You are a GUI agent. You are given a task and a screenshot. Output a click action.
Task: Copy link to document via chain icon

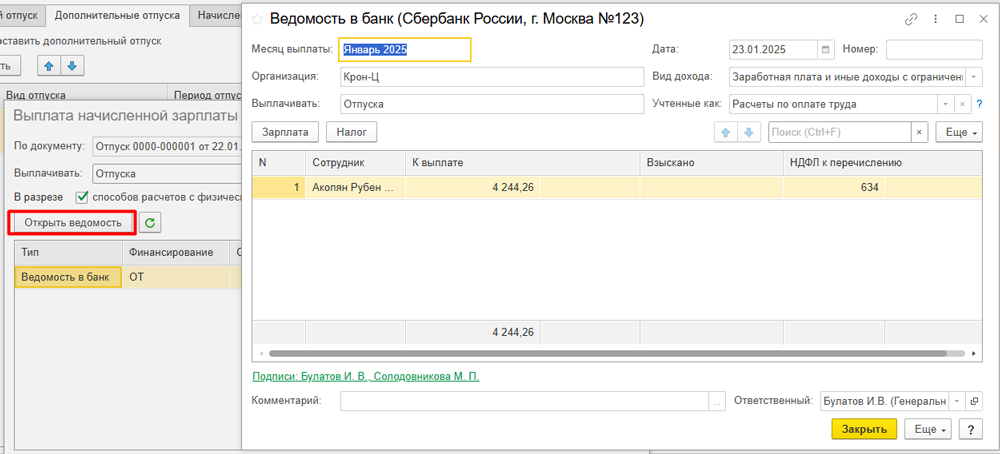911,19
